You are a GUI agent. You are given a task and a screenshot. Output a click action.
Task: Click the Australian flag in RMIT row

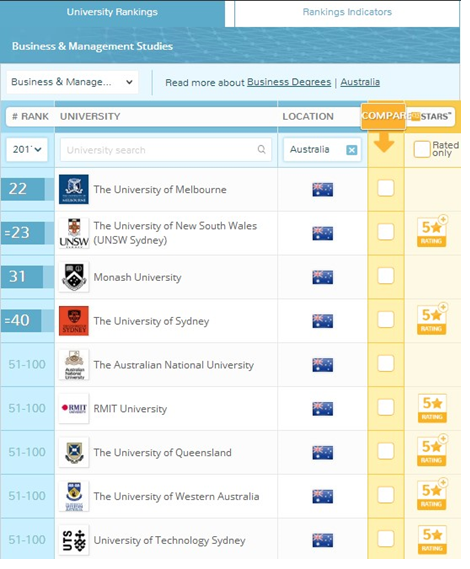[x=322, y=409]
